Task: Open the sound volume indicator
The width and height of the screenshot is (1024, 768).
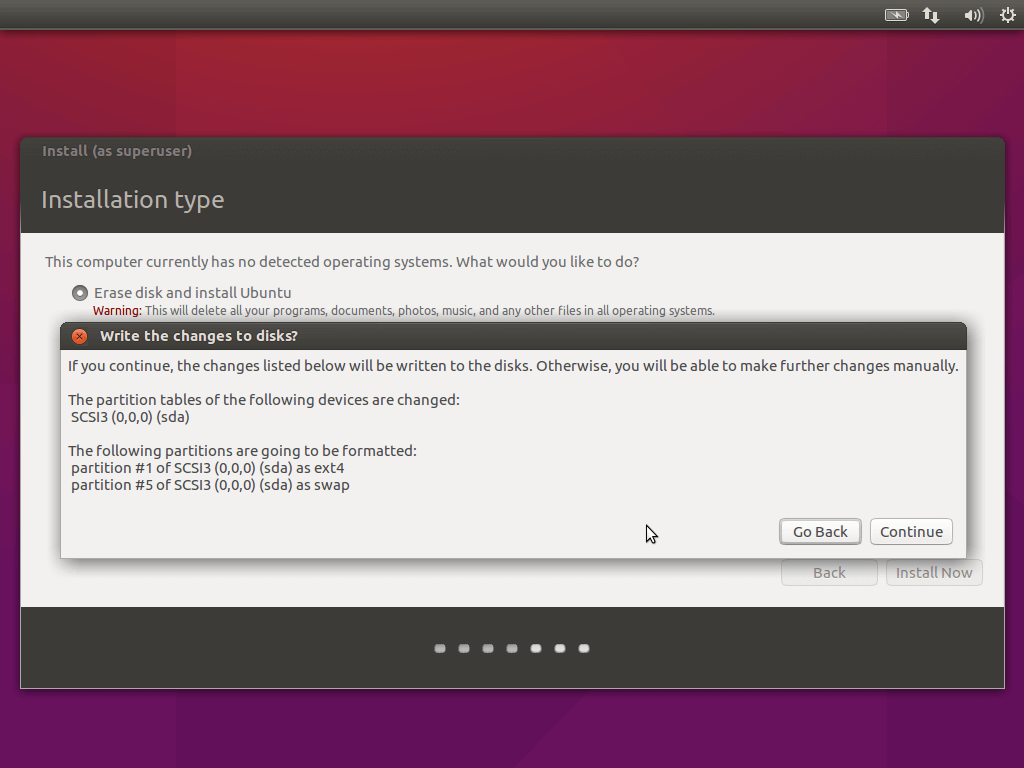Action: (x=973, y=15)
